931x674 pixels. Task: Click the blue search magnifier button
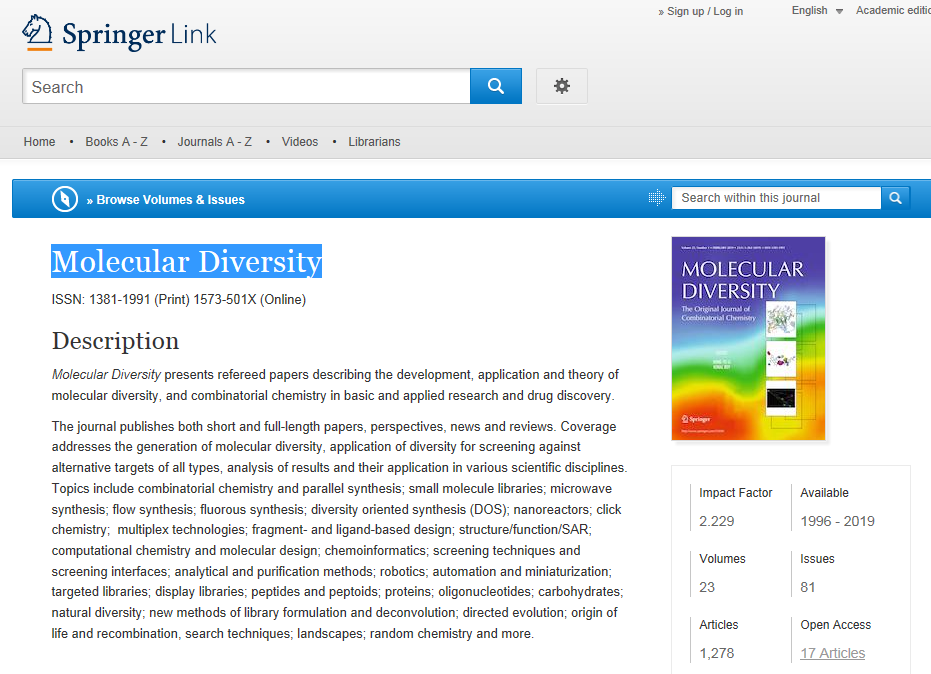(496, 87)
